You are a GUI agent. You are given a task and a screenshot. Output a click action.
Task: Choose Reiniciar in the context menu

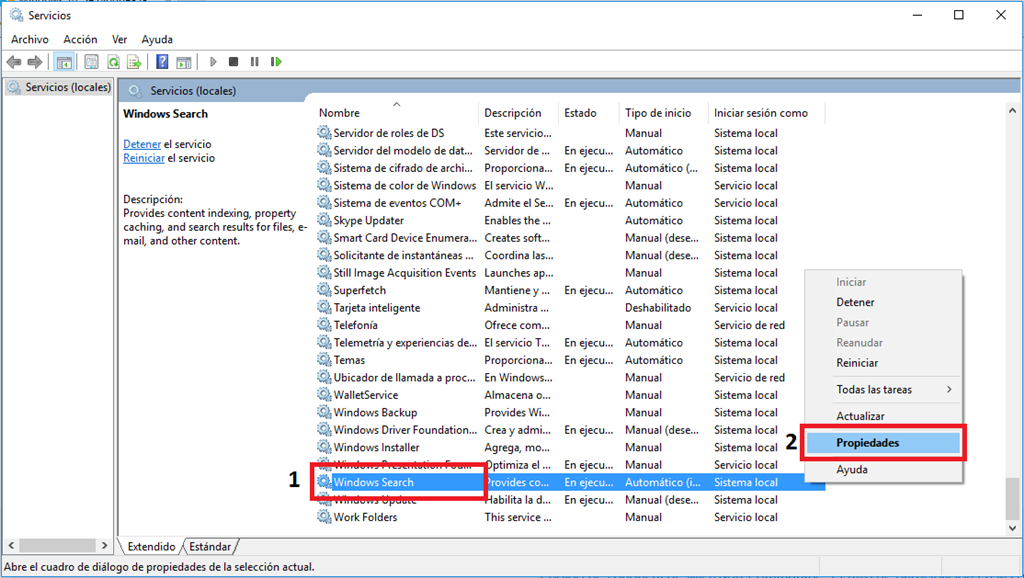coord(883,363)
